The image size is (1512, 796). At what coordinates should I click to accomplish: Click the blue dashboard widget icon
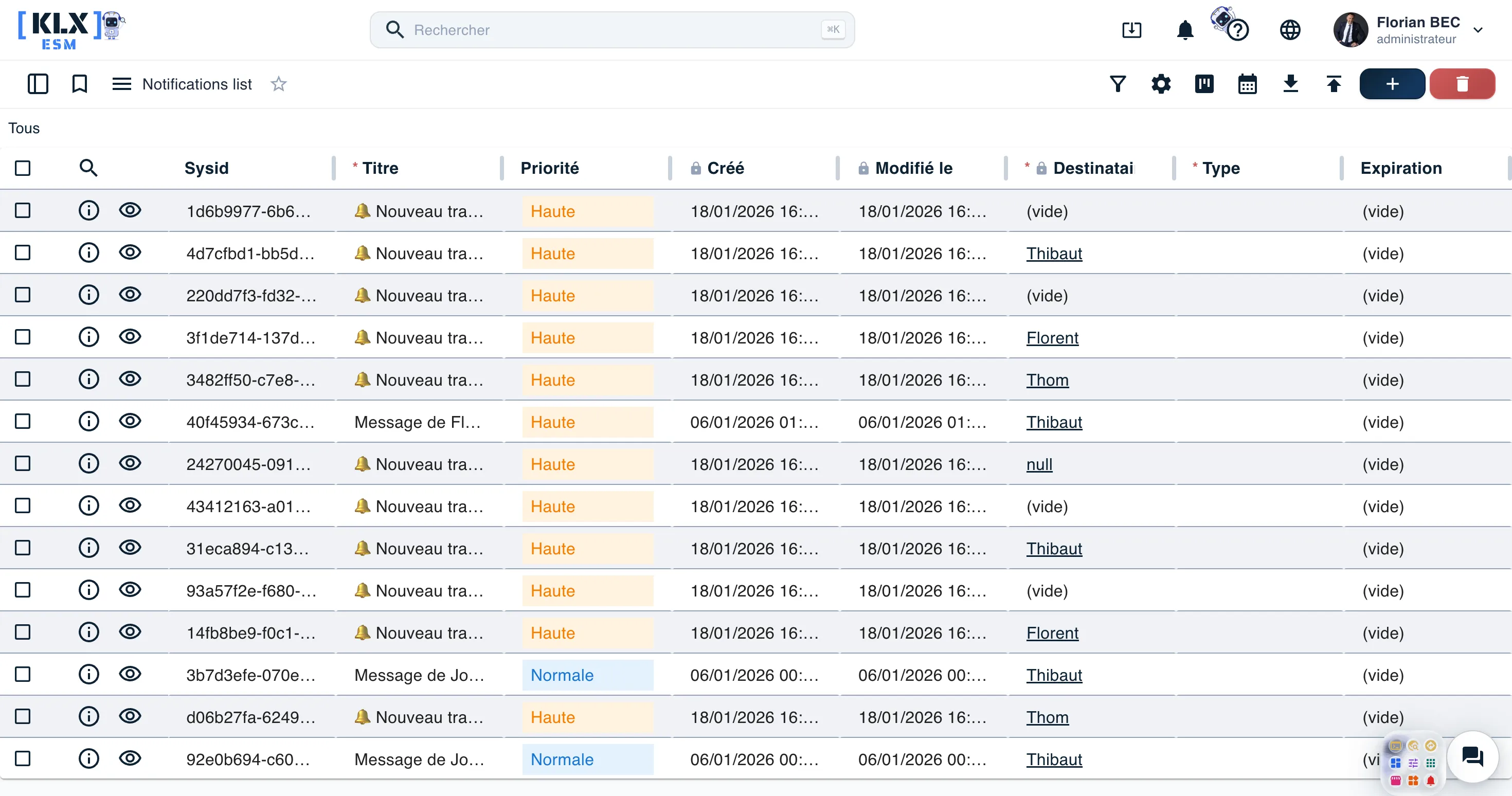[x=1396, y=763]
